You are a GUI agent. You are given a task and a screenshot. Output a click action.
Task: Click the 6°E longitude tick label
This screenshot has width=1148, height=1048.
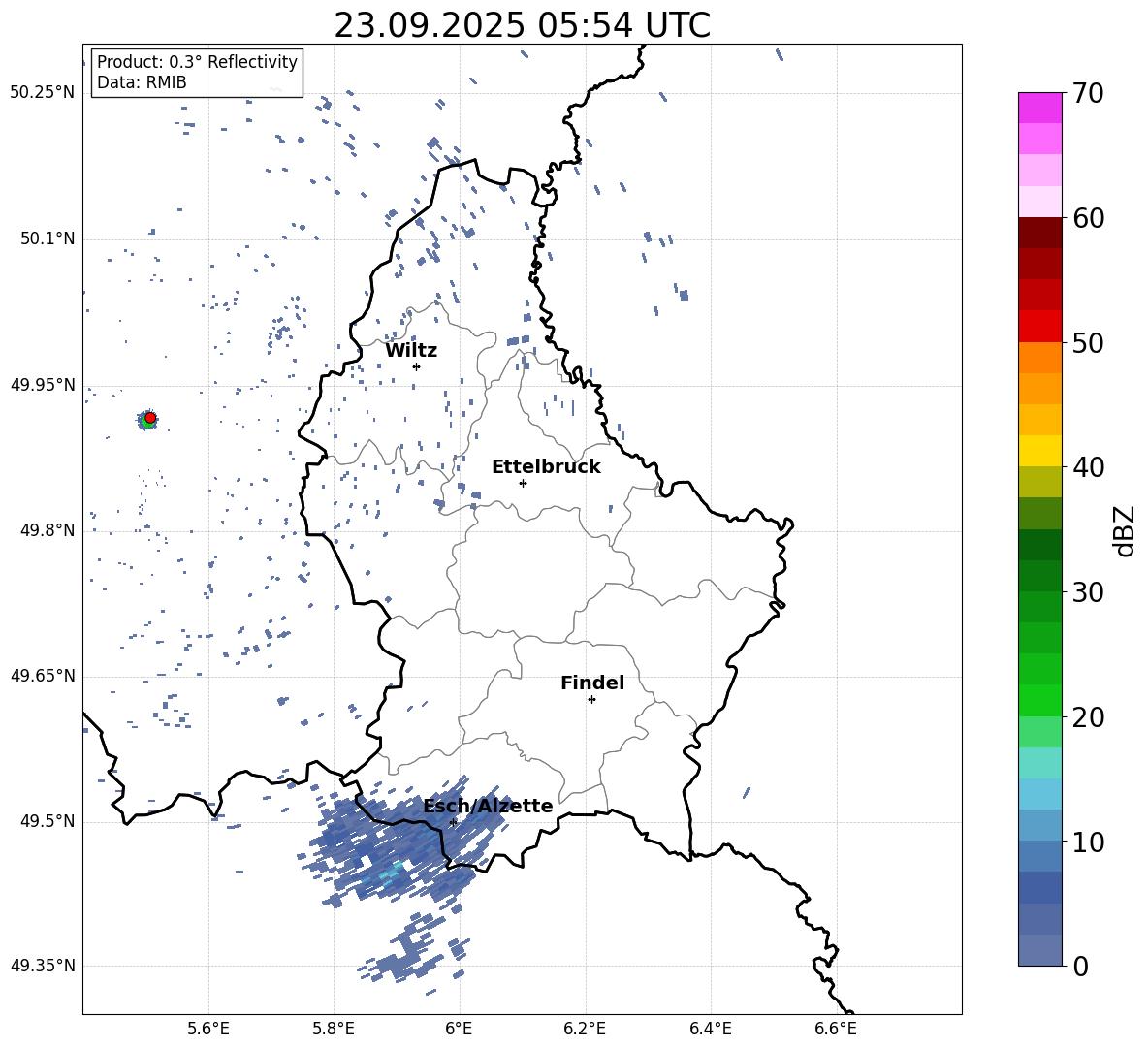(459, 1029)
